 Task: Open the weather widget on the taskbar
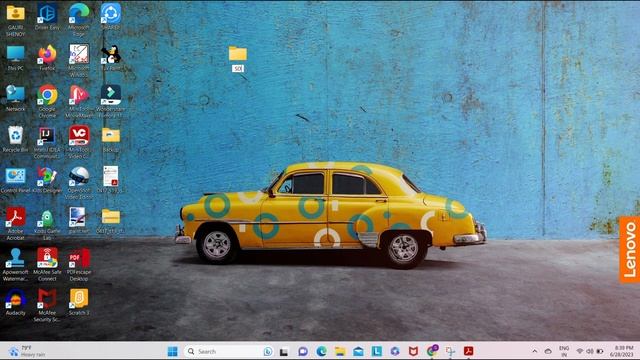tap(27, 351)
